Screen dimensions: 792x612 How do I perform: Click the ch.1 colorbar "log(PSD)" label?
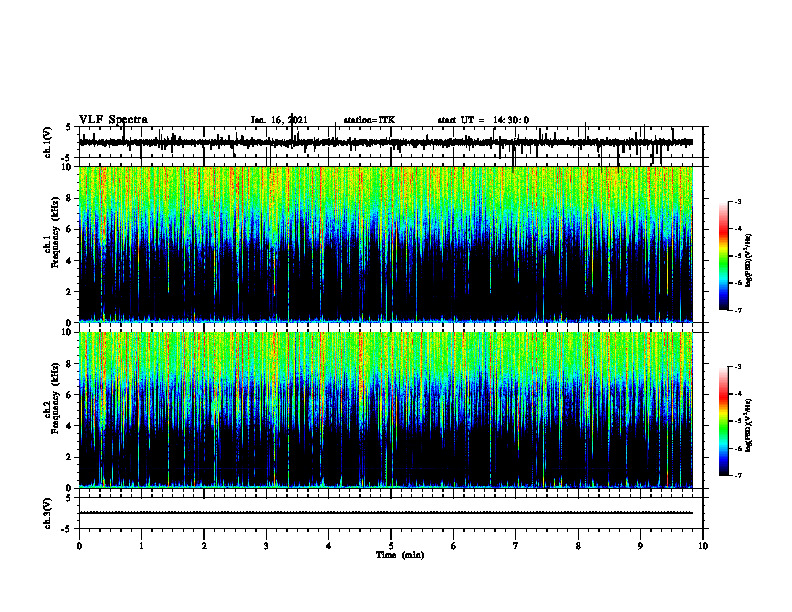(749, 260)
